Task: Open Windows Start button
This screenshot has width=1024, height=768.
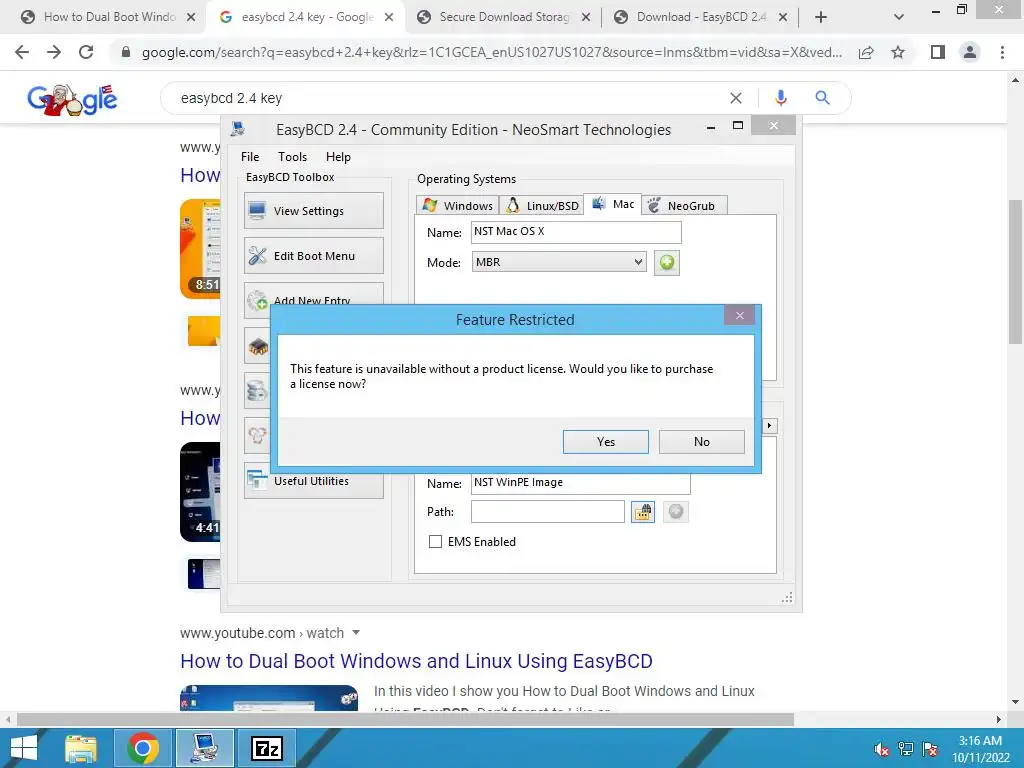Action: (24, 748)
